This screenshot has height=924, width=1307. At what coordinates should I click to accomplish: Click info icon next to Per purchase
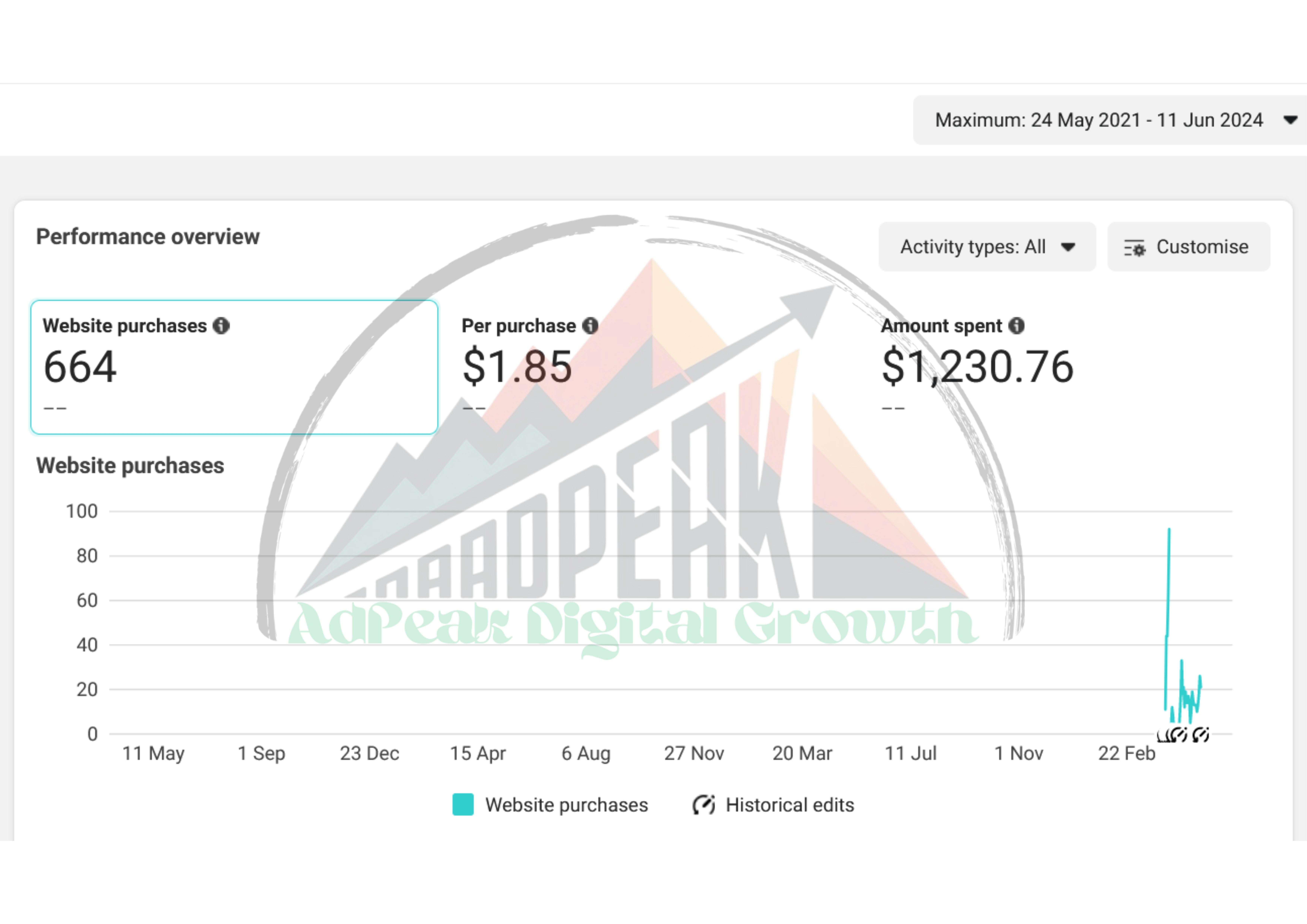590,326
